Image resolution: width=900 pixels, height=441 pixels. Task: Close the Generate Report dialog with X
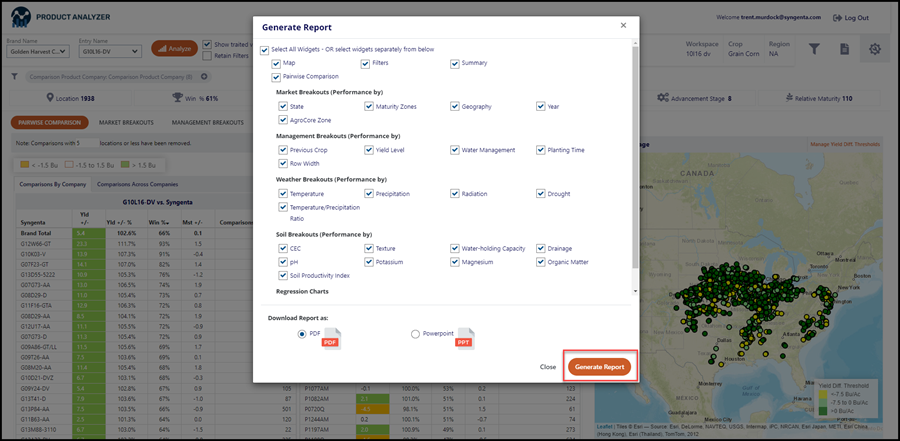pyautogui.click(x=623, y=25)
